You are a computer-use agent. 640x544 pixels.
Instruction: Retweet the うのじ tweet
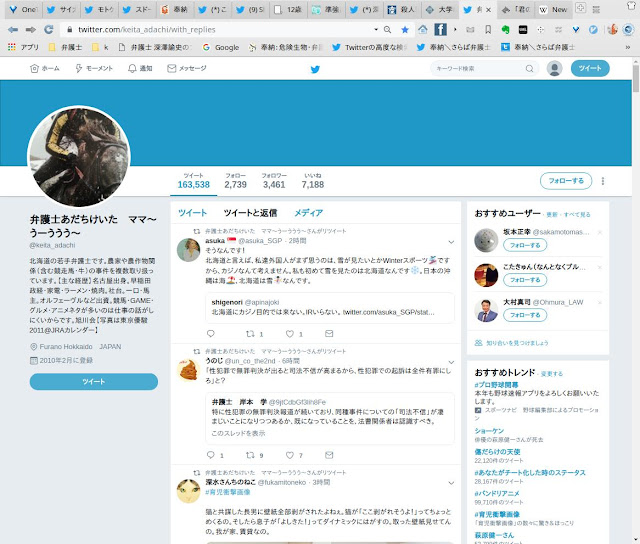coord(250,455)
